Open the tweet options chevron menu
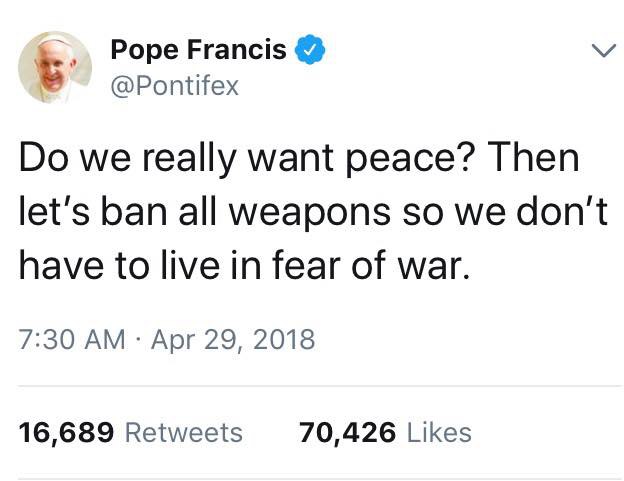This screenshot has width=624, height=481. coord(601,49)
